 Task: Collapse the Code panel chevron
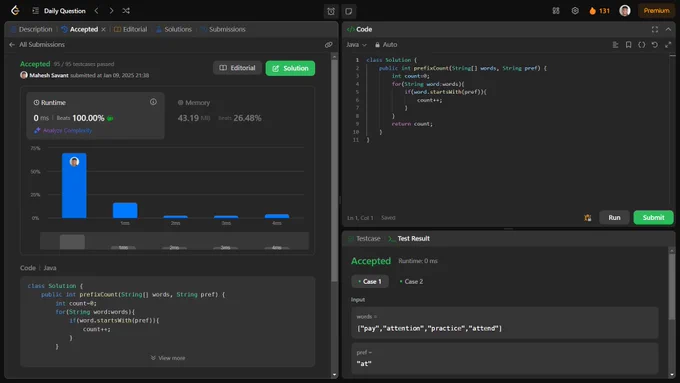668,29
